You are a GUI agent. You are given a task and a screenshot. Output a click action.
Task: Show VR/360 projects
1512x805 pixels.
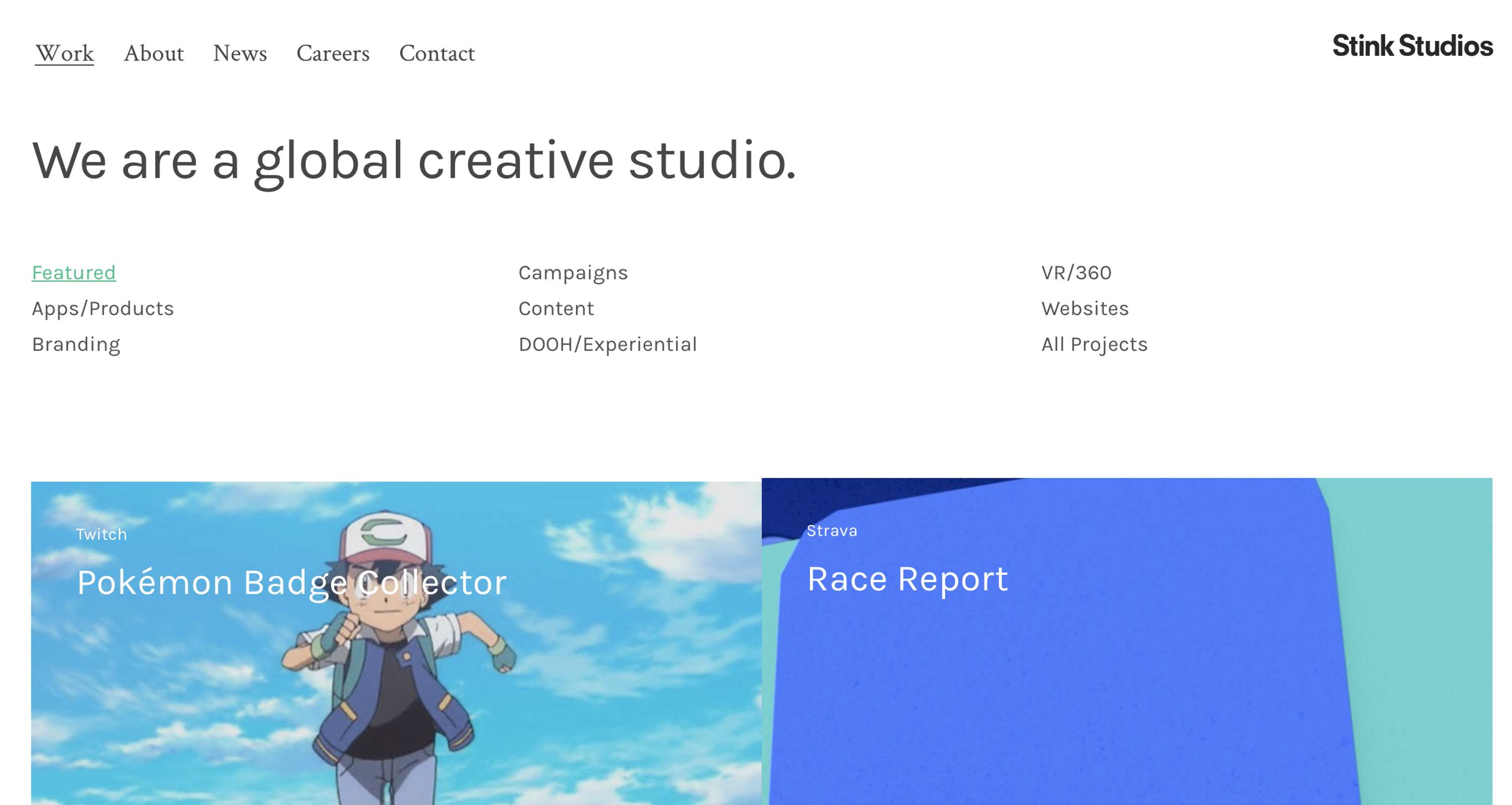[1077, 272]
